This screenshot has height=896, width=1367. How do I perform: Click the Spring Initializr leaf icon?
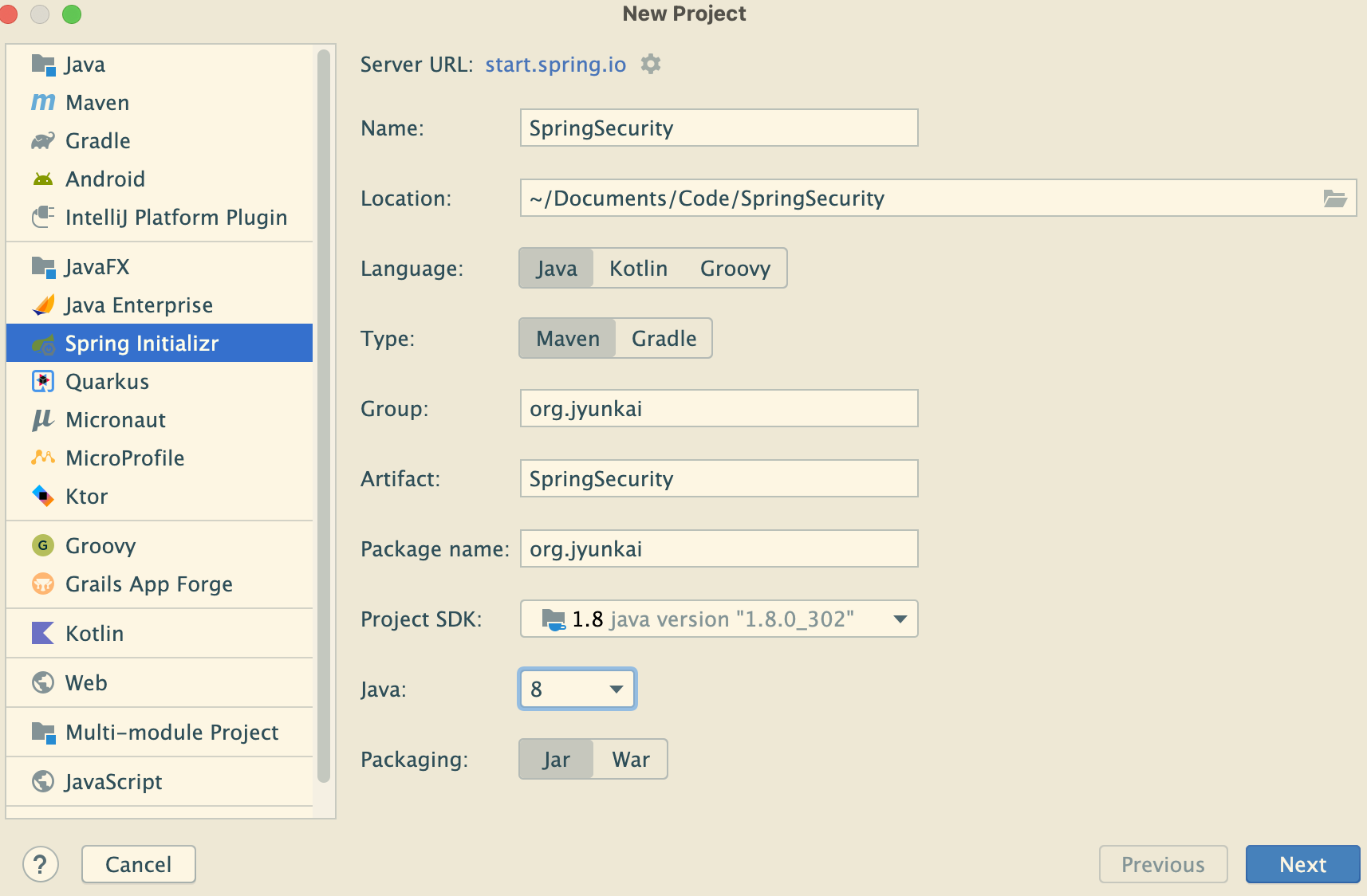click(x=43, y=344)
